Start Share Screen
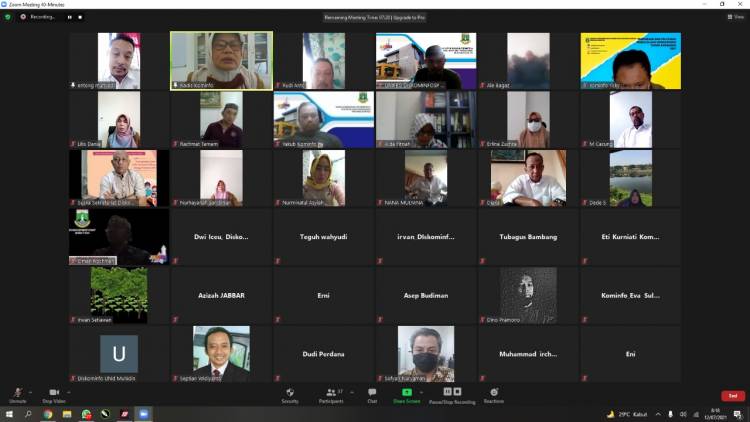The image size is (750, 422). 407,395
